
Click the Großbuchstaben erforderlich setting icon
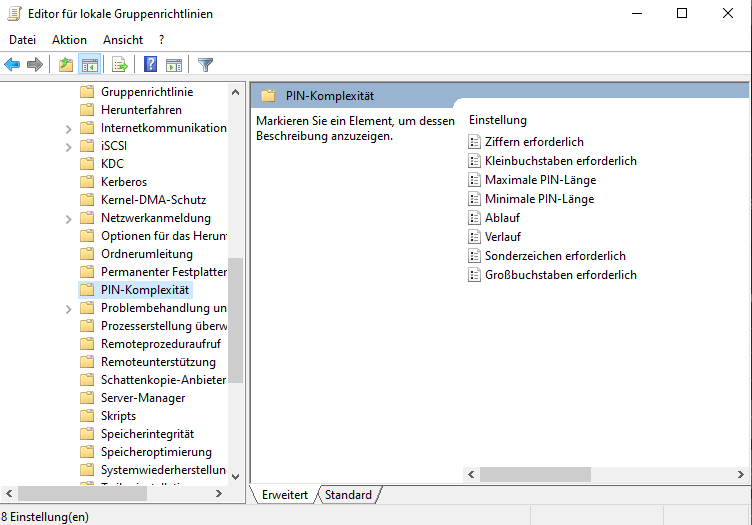tap(474, 275)
